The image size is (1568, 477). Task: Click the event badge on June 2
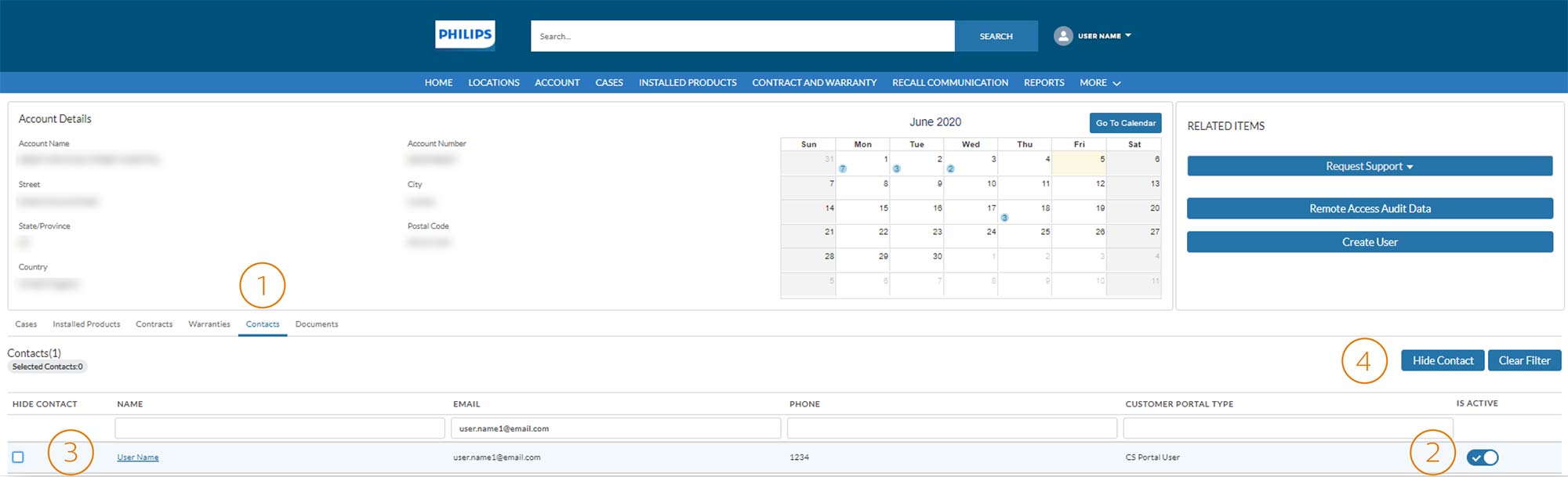click(x=896, y=169)
